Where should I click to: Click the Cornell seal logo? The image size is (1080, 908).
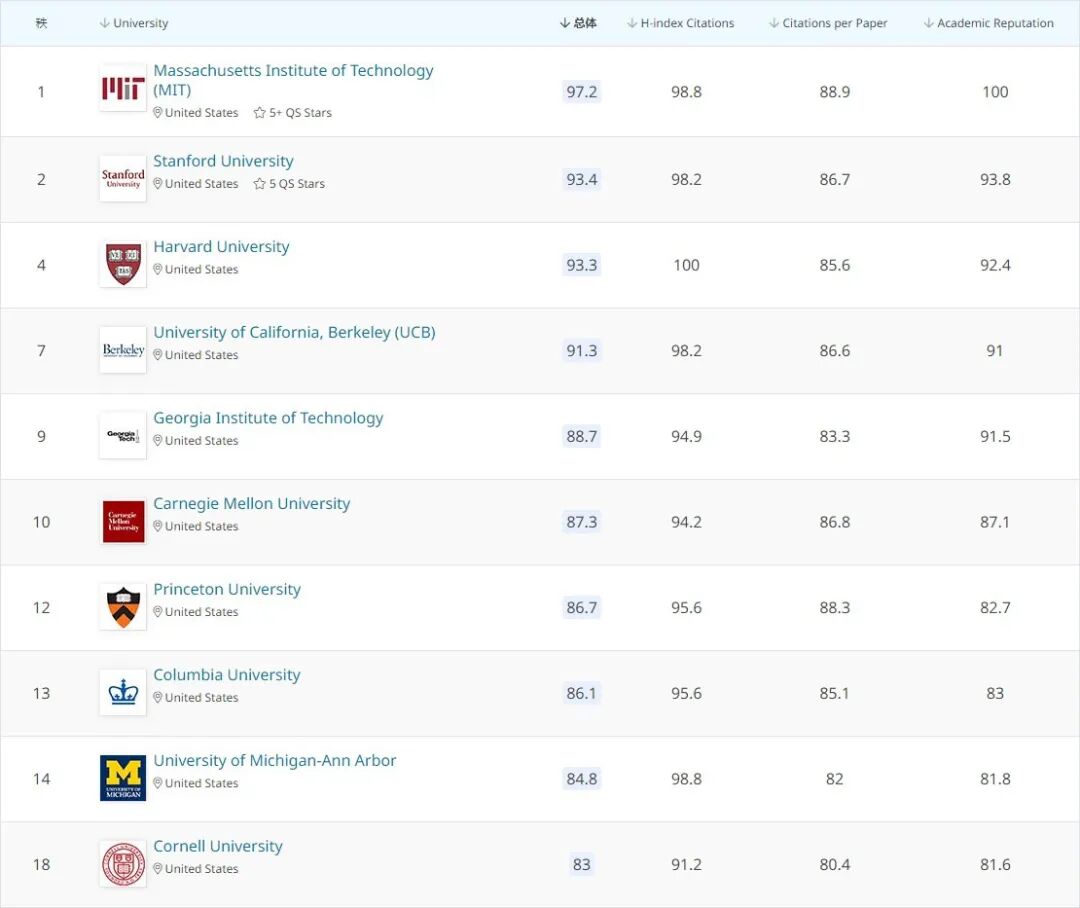[123, 863]
